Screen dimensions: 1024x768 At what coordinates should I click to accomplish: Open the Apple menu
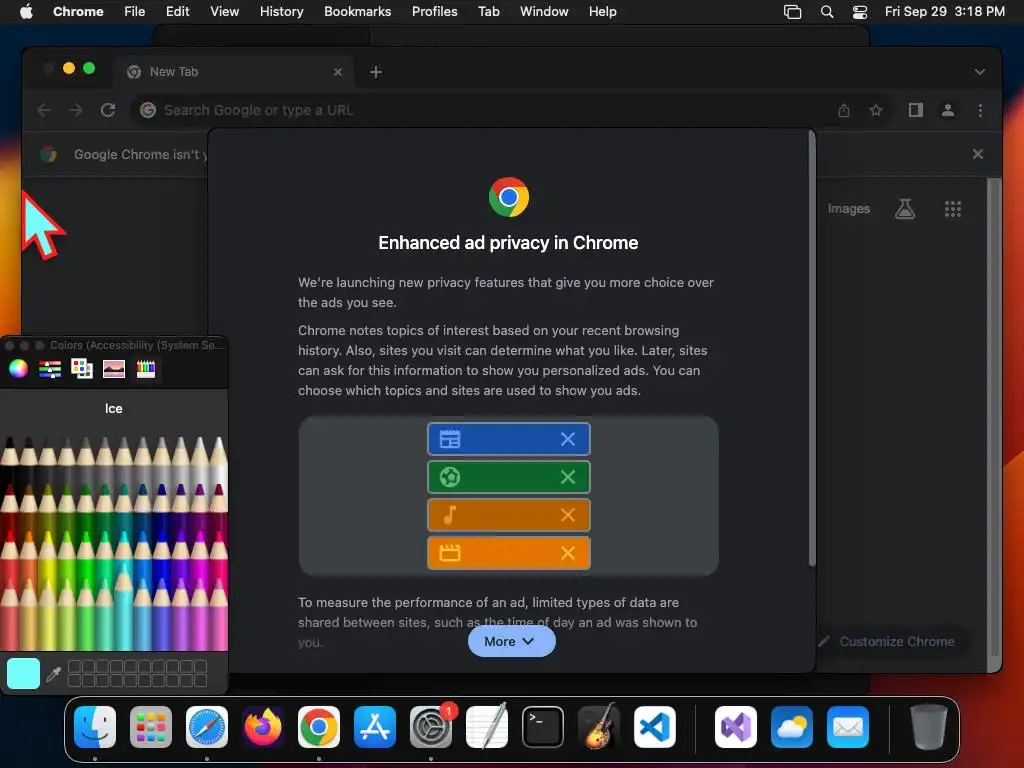[x=26, y=12]
